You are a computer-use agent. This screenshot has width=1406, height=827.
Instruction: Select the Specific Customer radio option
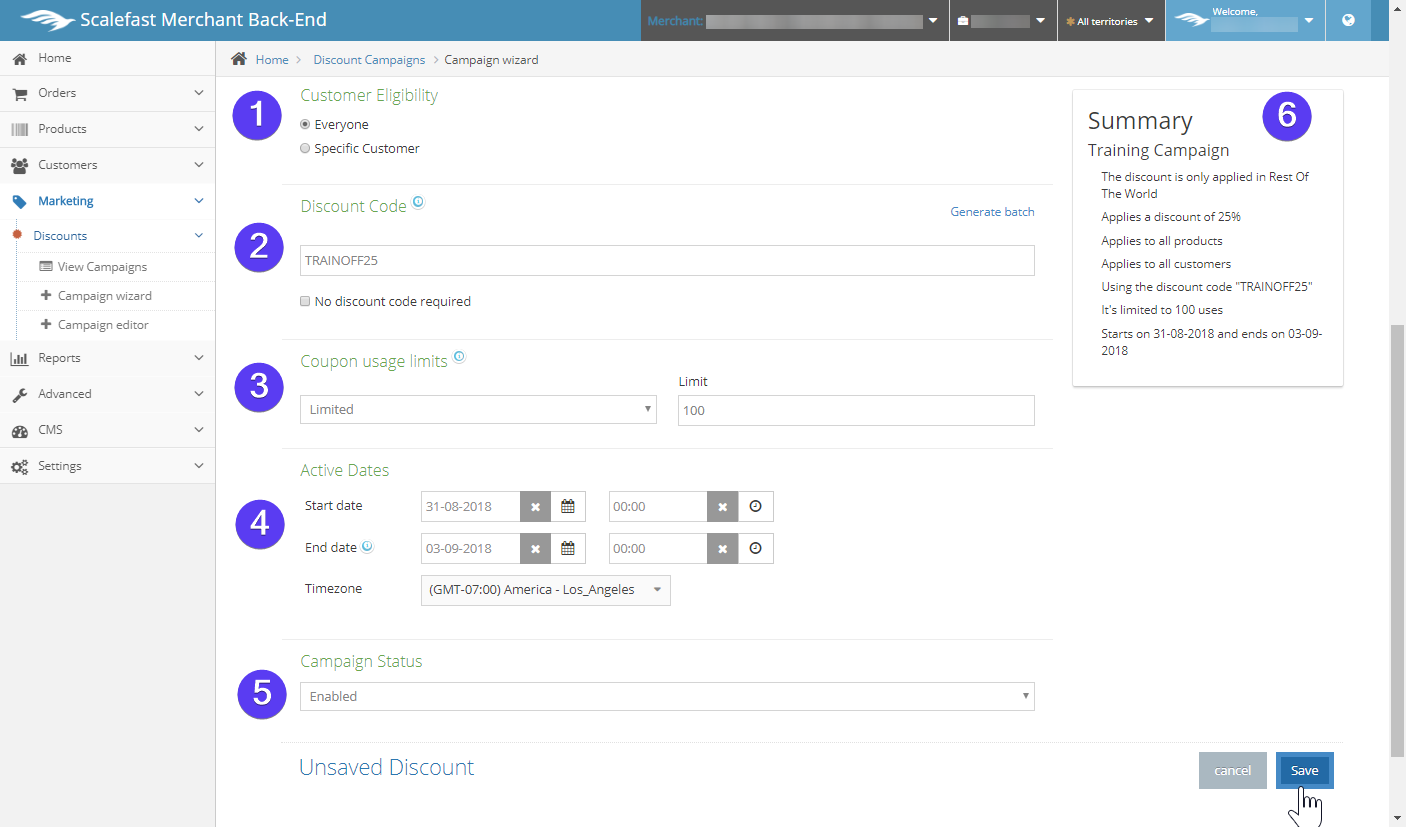[306, 149]
